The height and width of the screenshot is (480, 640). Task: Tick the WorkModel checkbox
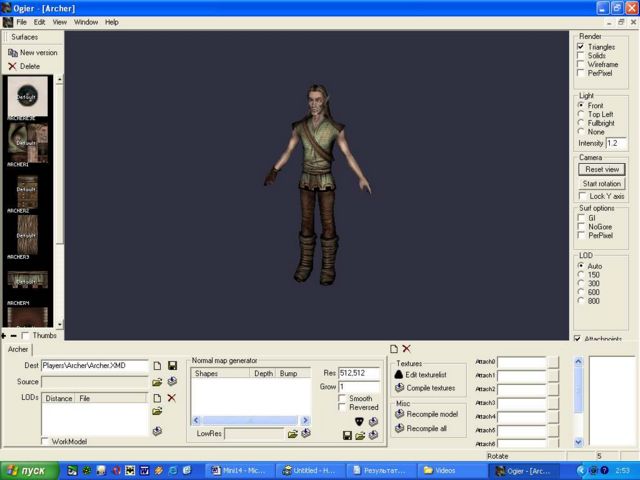click(44, 441)
